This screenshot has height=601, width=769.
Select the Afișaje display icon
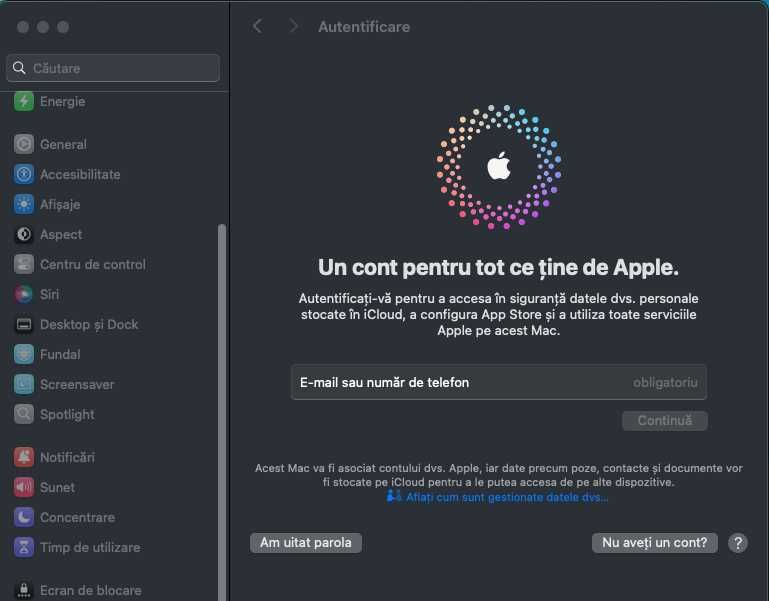(x=24, y=204)
